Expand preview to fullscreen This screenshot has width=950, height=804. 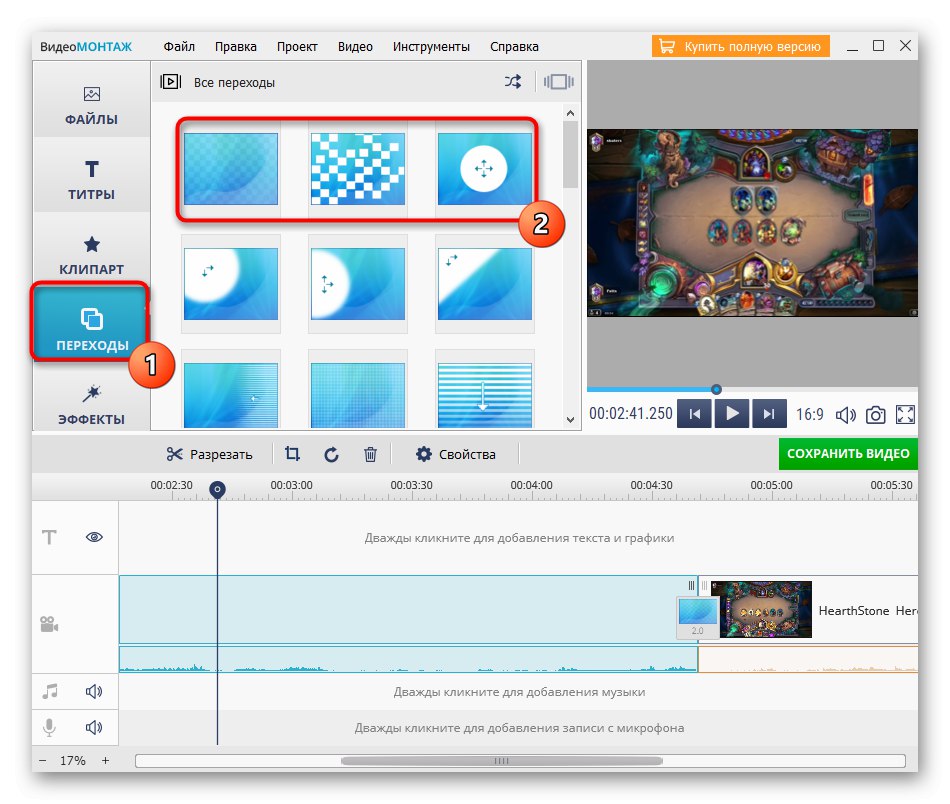point(905,414)
